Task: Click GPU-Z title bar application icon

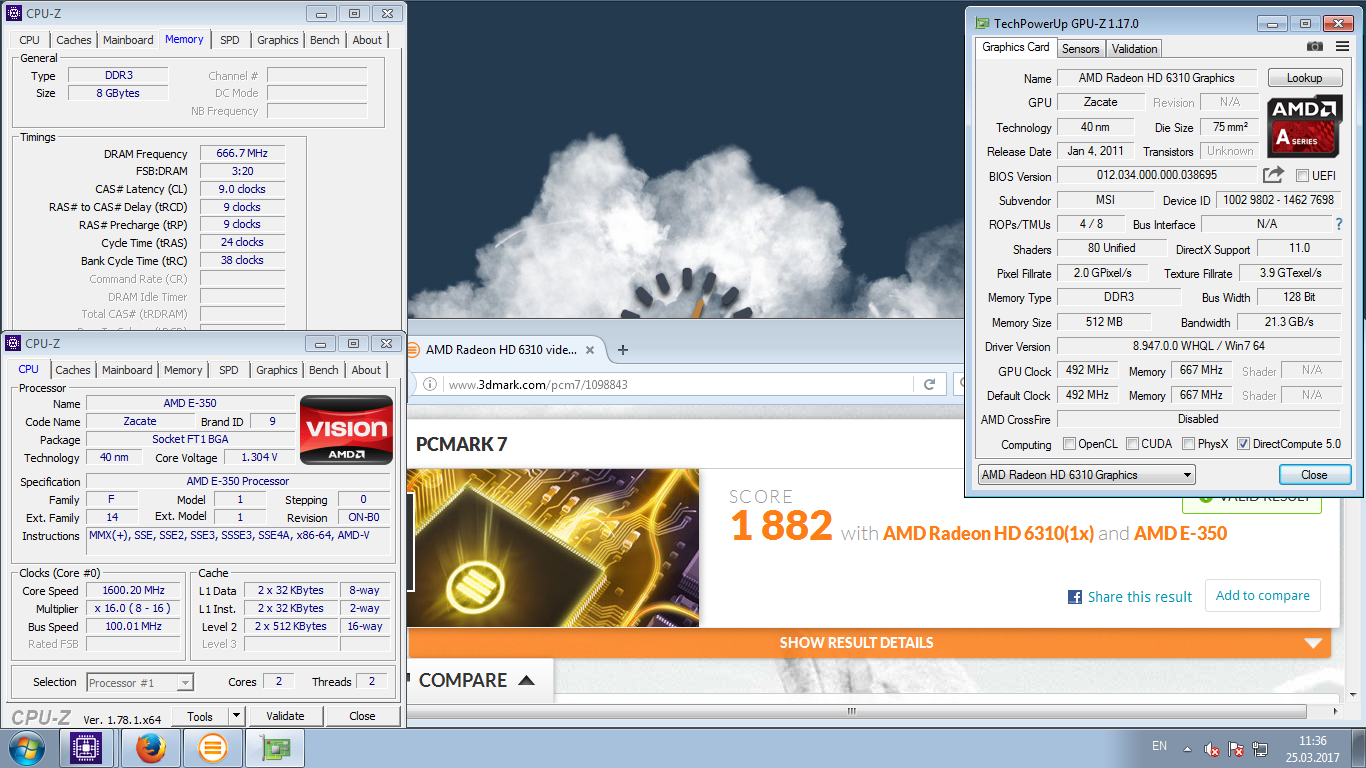Action: pyautogui.click(x=983, y=23)
